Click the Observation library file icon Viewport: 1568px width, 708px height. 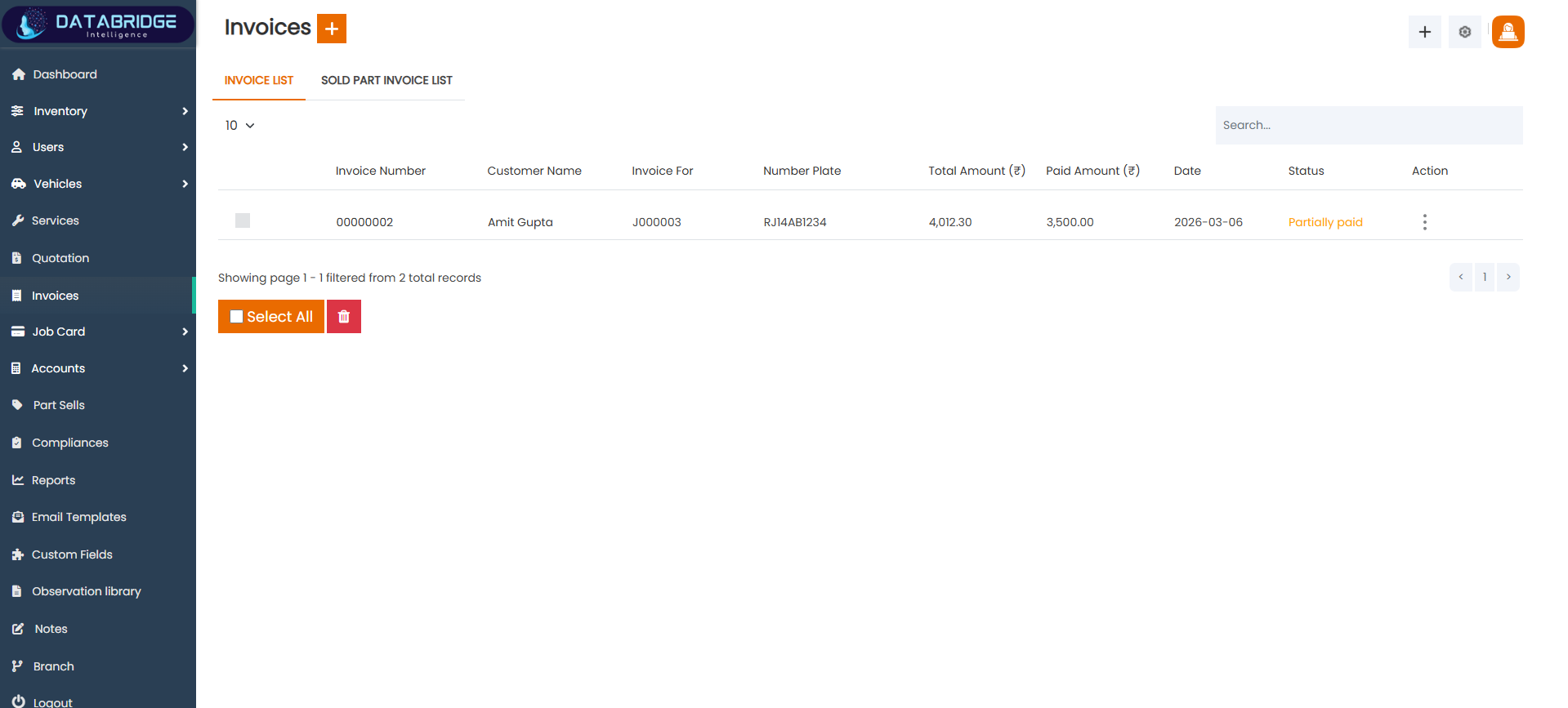point(16,591)
